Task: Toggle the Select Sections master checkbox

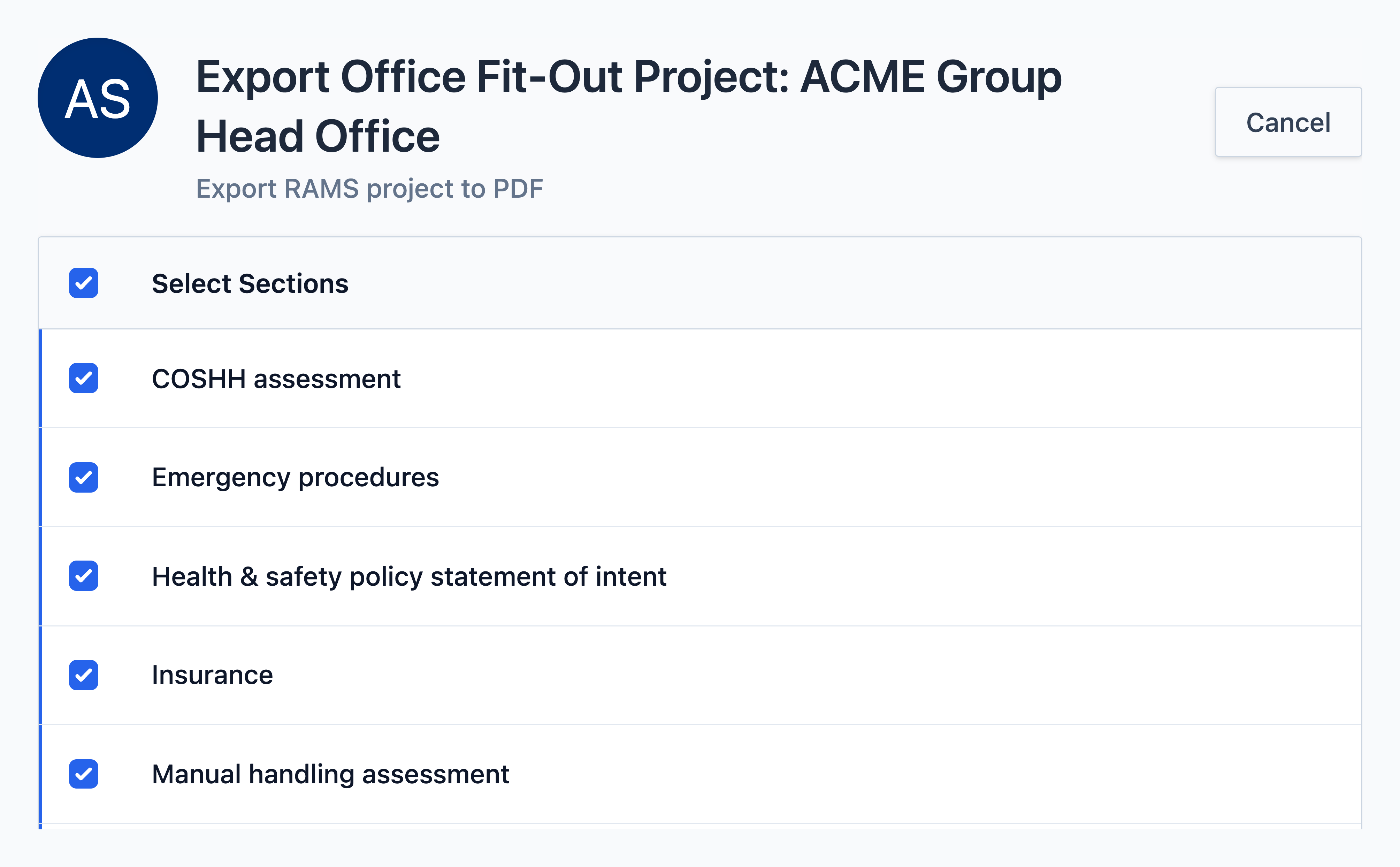Action: (x=84, y=283)
